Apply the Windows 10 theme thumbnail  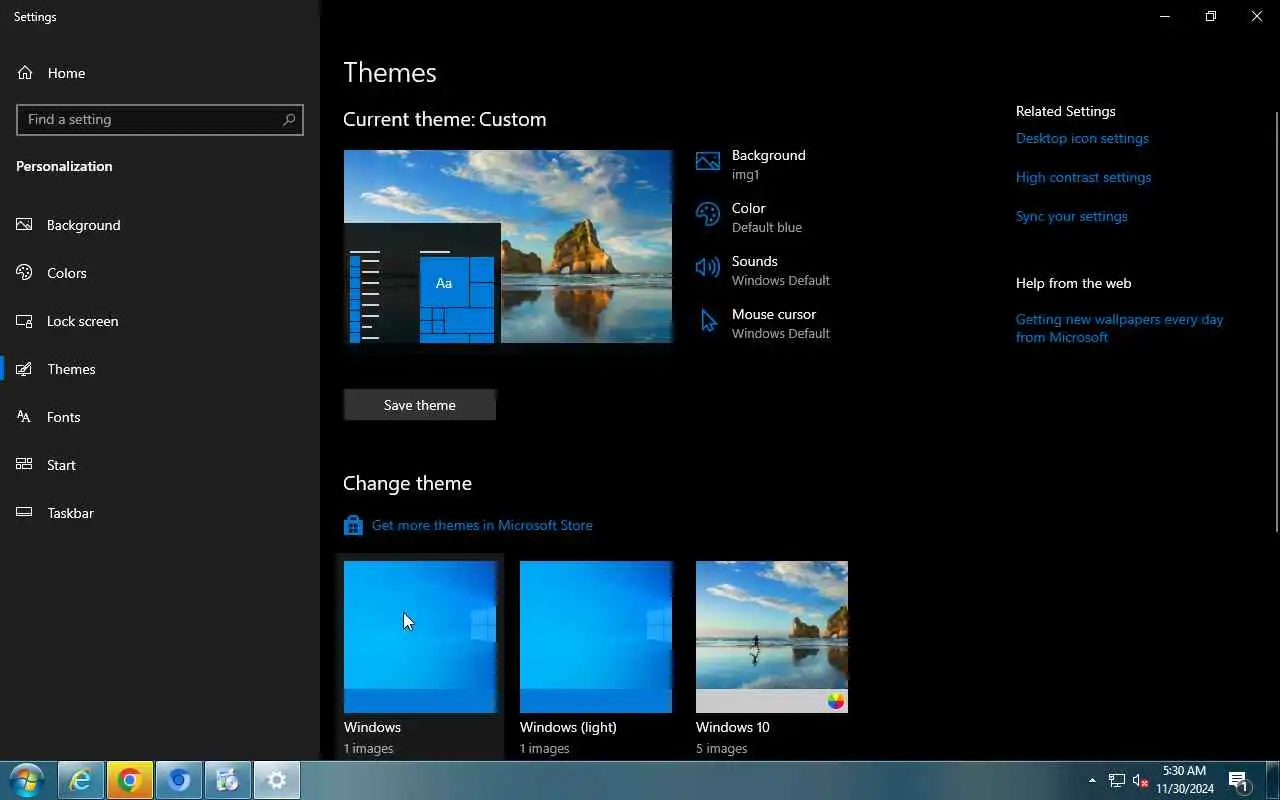pyautogui.click(x=772, y=637)
